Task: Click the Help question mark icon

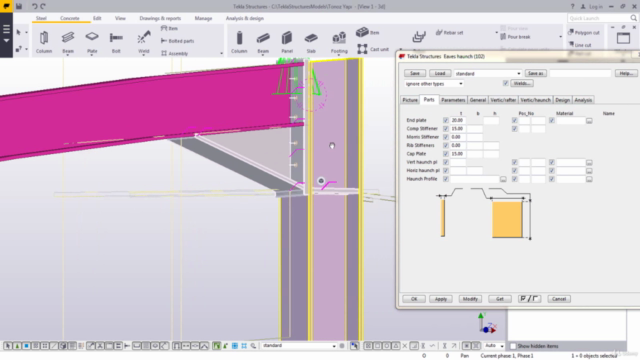Action: click(572, 7)
